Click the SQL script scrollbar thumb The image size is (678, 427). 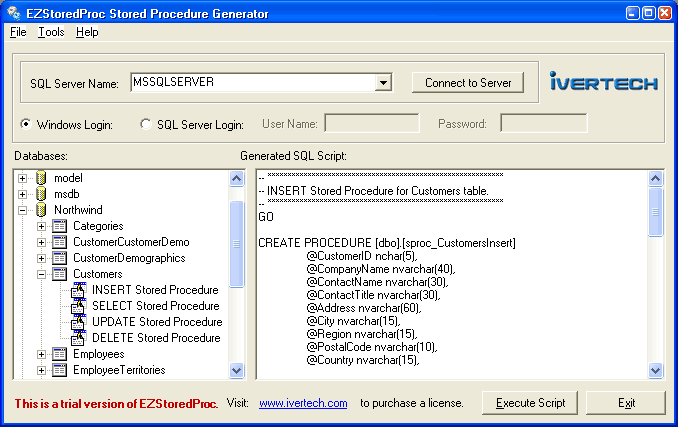click(x=656, y=212)
